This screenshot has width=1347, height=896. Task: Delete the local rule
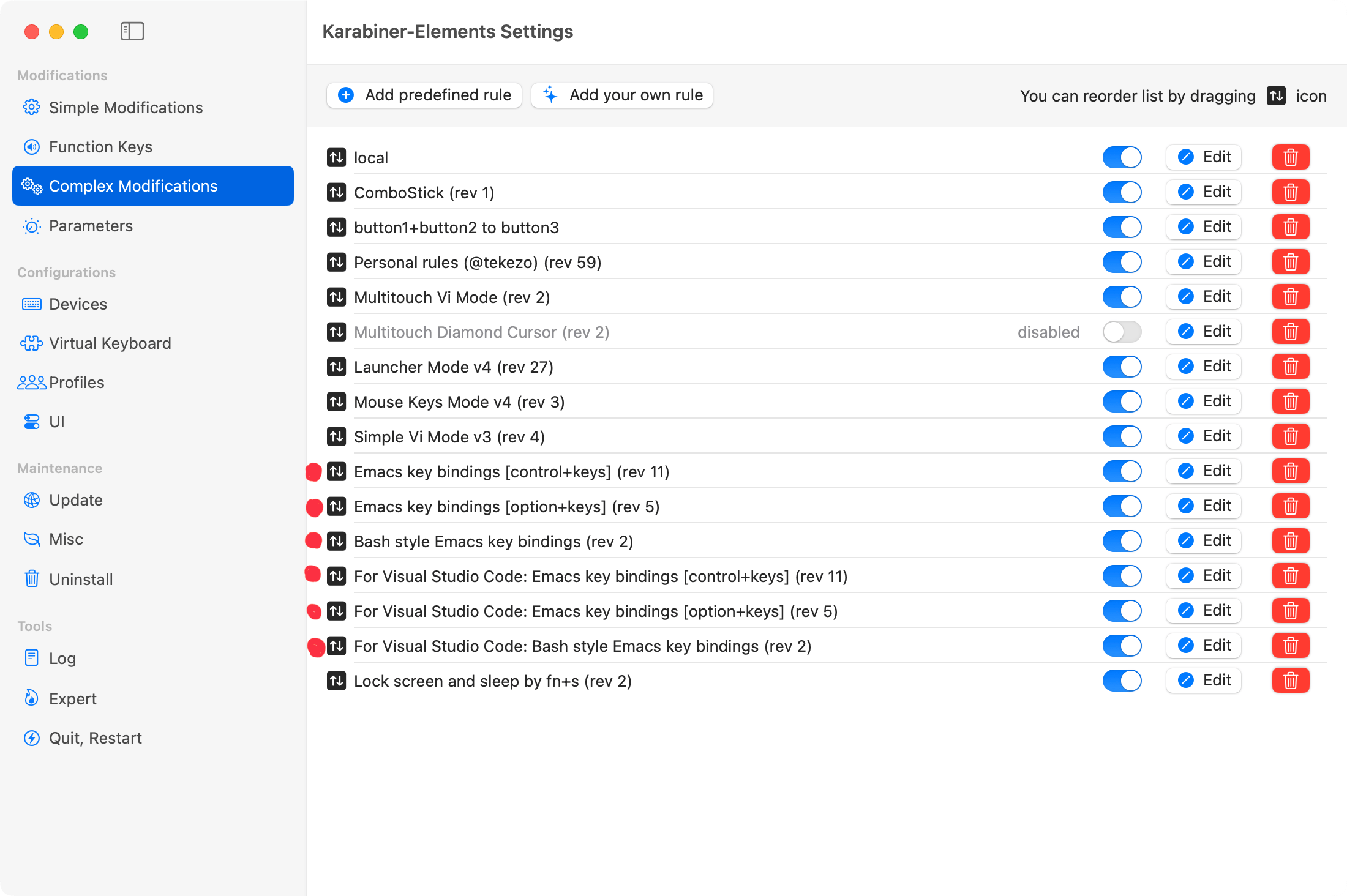coord(1291,157)
